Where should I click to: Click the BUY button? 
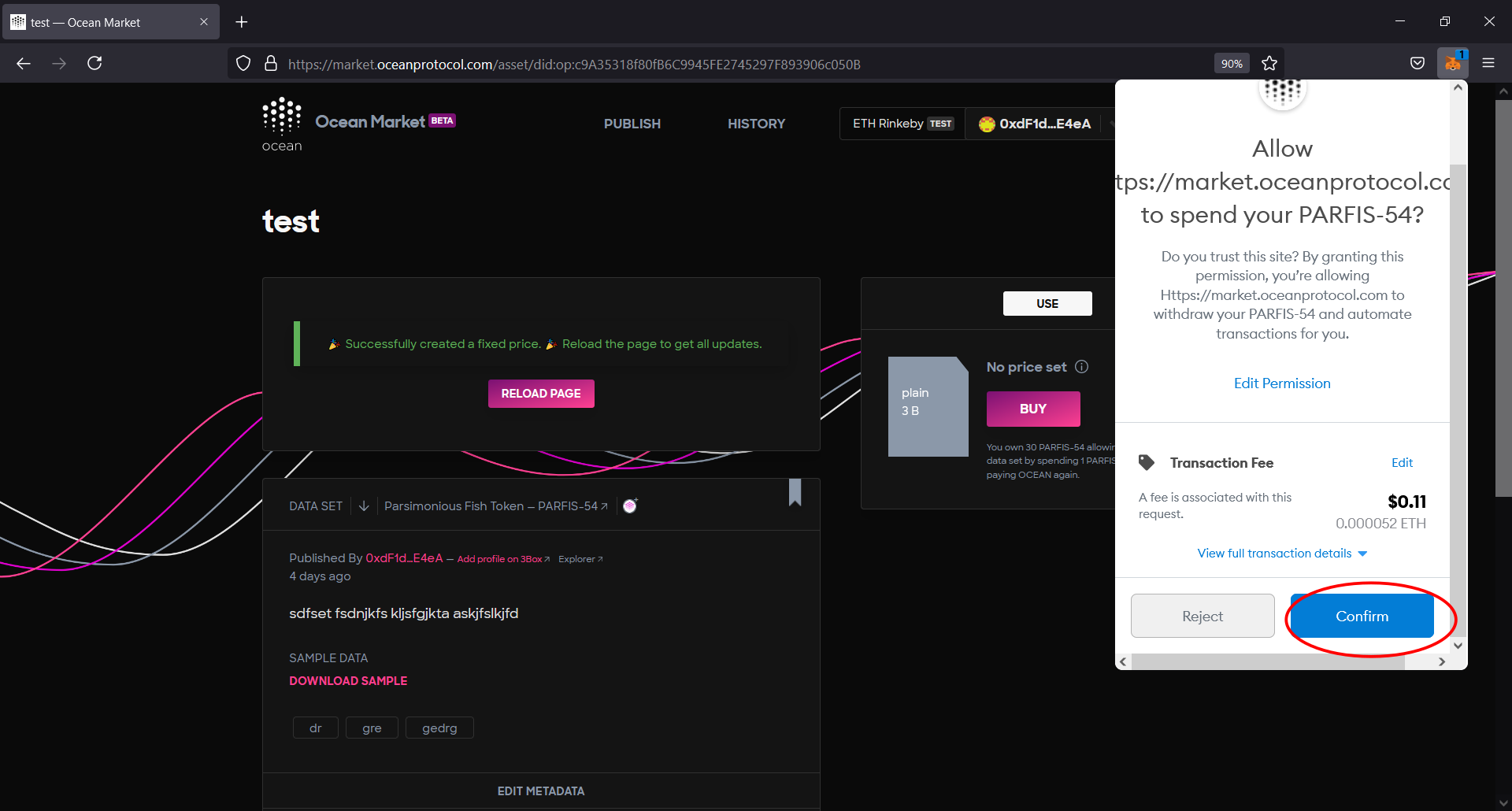point(1033,409)
